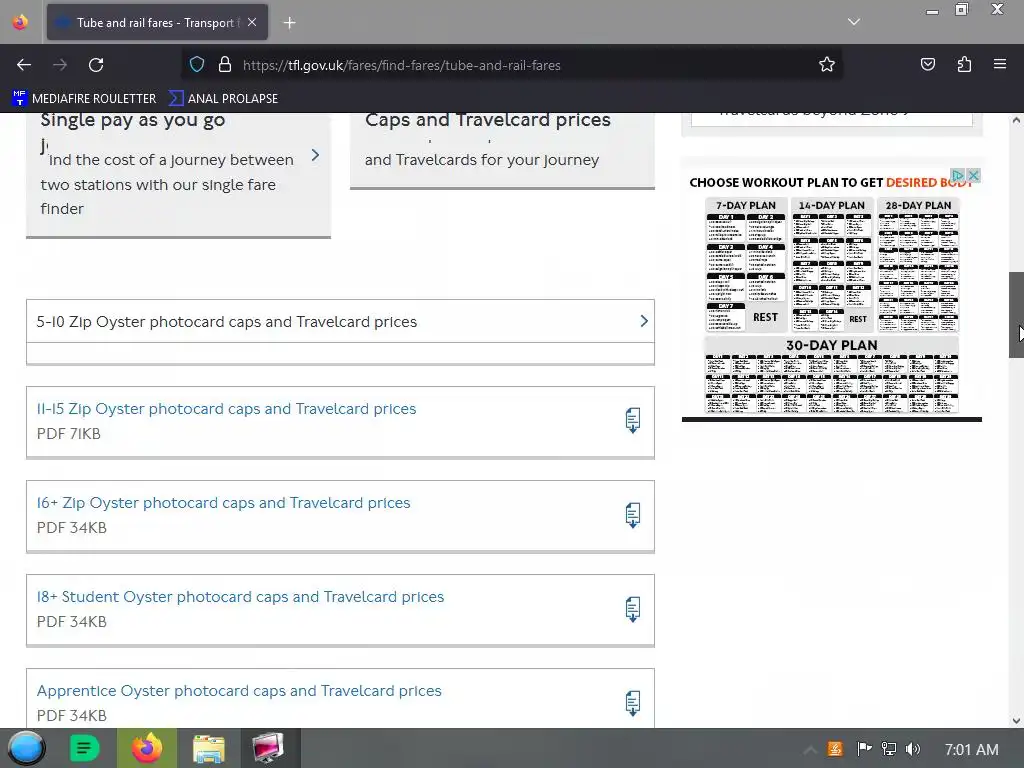Click the AdChoices triangle icon on ad
This screenshot has width=1024, height=768.
click(958, 175)
